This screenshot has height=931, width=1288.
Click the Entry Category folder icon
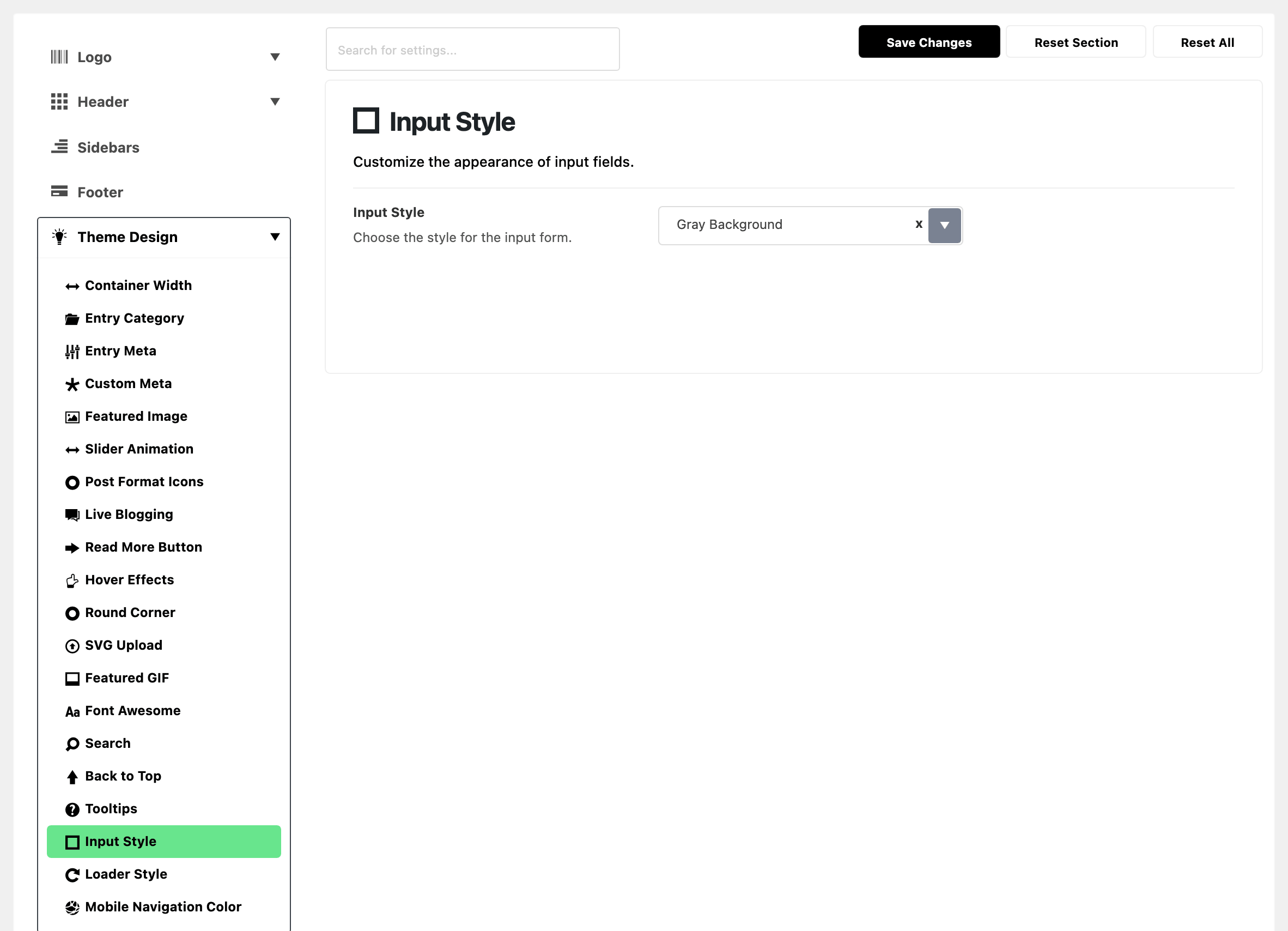(x=72, y=319)
